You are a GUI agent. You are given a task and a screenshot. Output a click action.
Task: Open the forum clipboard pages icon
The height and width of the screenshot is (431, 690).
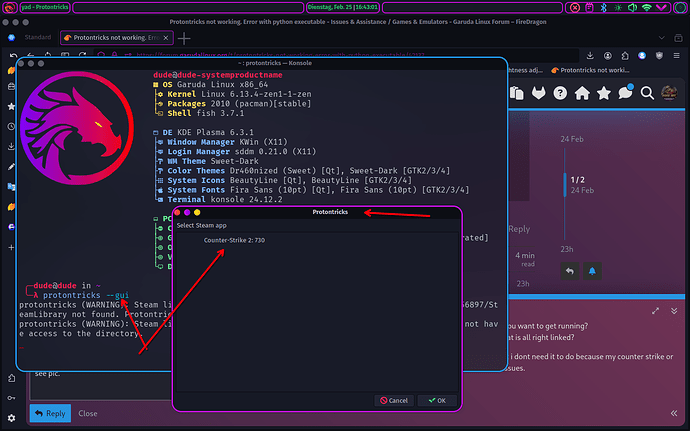click(x=517, y=93)
